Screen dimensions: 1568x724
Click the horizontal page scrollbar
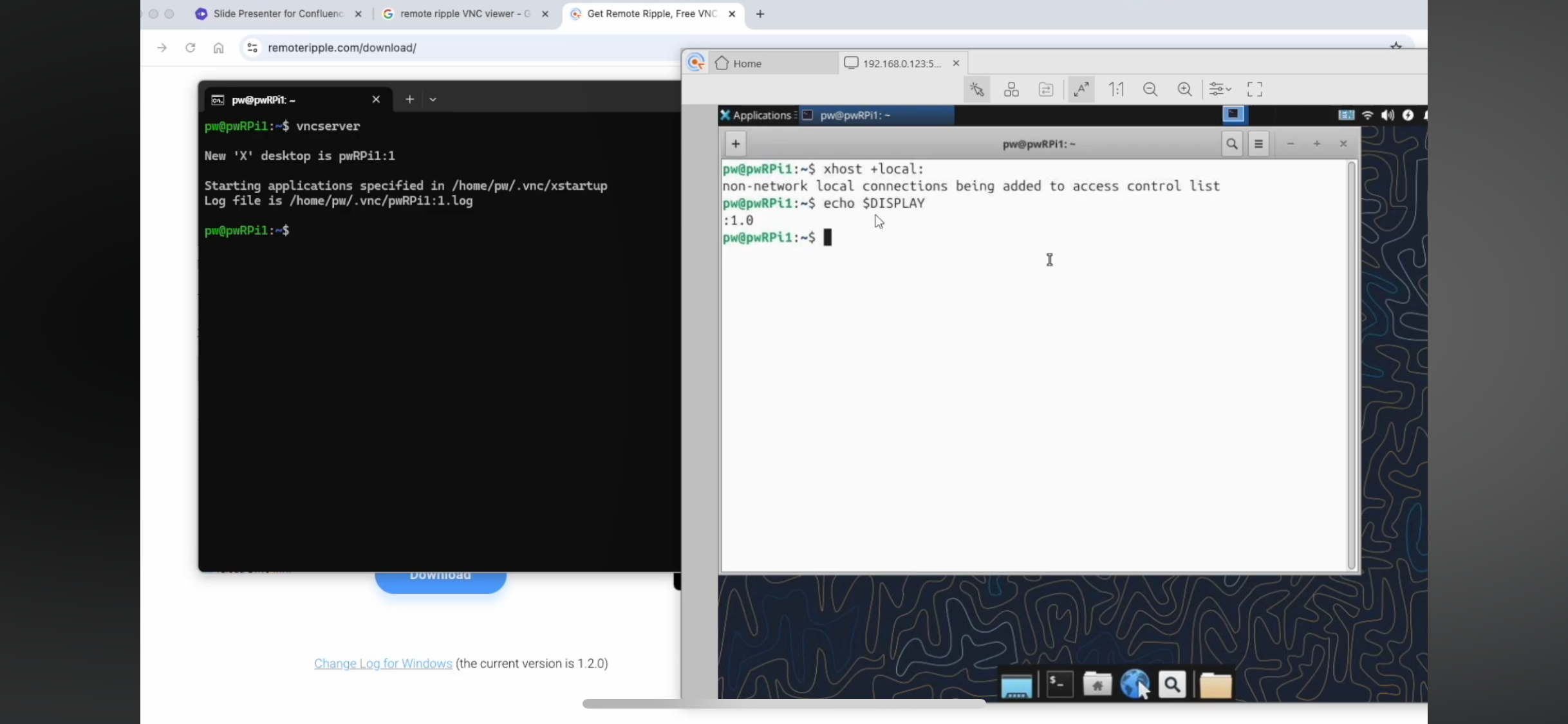point(783,703)
